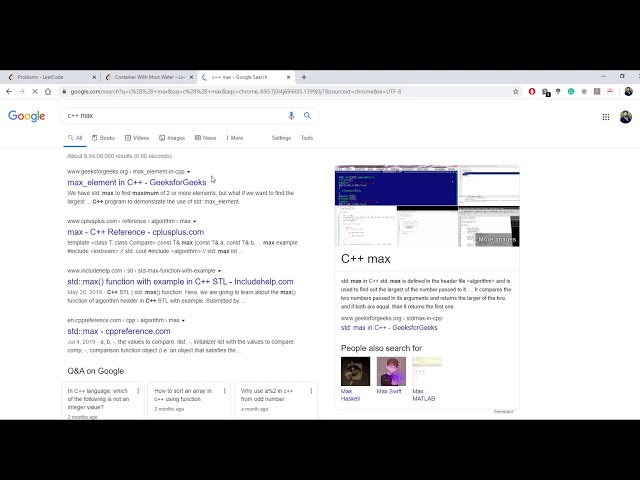Click the site lock icon in address bar

[64, 92]
